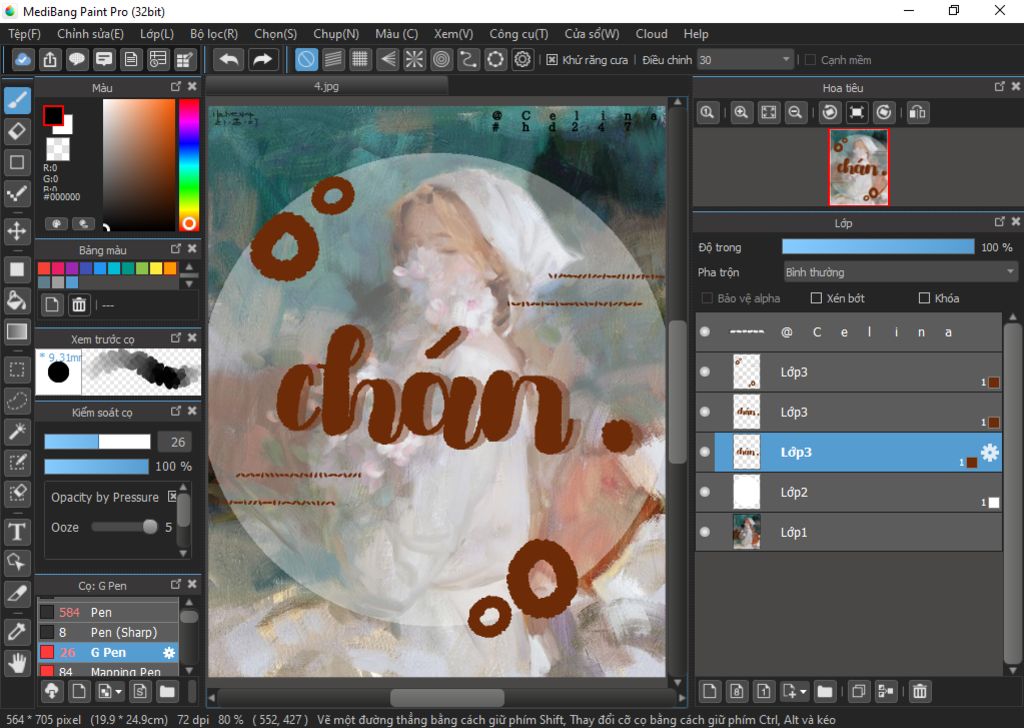Select the Magic Wand tool
Image resolution: width=1024 pixels, height=728 pixels.
tap(17, 431)
